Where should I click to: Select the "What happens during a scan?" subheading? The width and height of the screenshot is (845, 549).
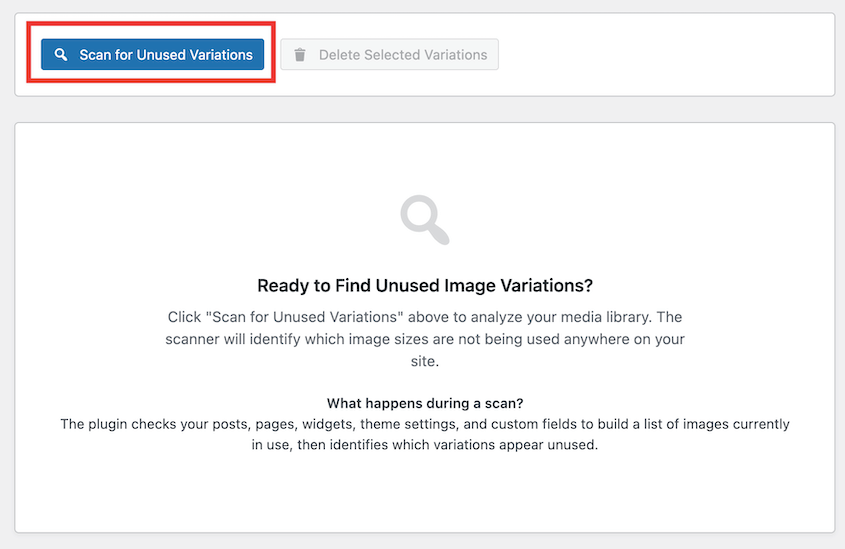tap(425, 403)
